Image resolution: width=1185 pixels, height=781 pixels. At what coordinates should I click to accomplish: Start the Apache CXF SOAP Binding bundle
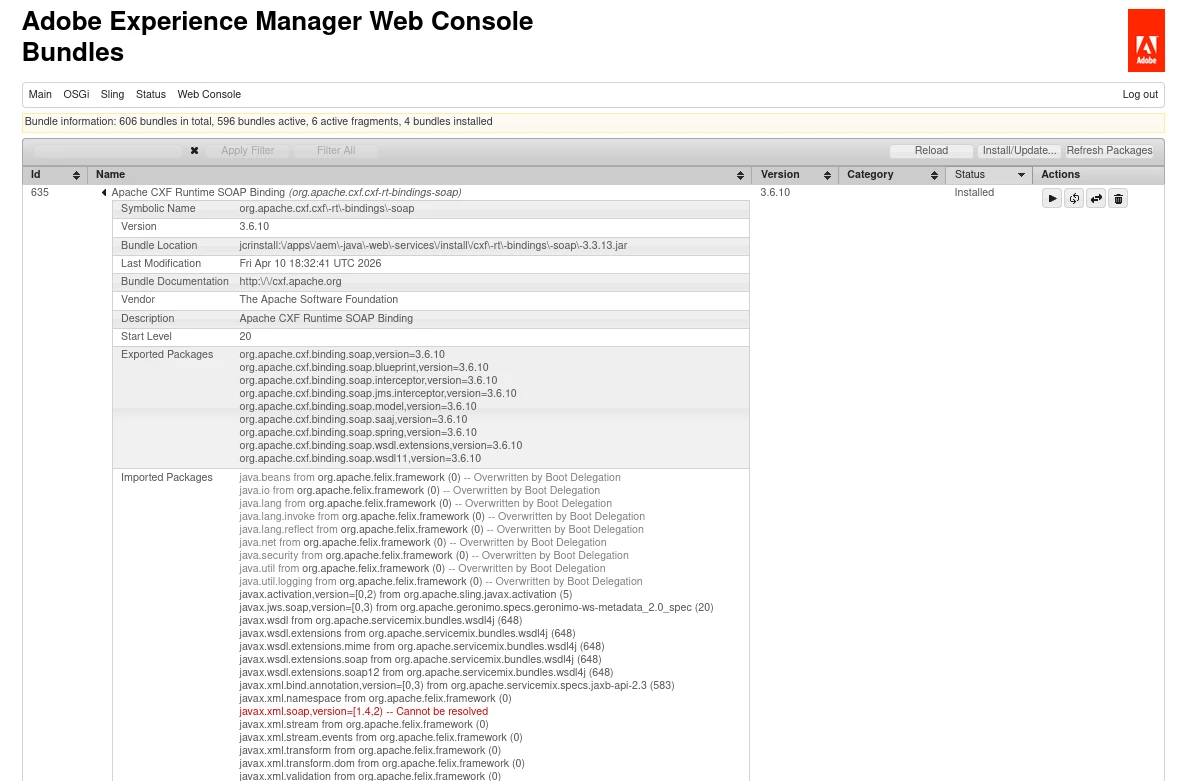click(1051, 199)
